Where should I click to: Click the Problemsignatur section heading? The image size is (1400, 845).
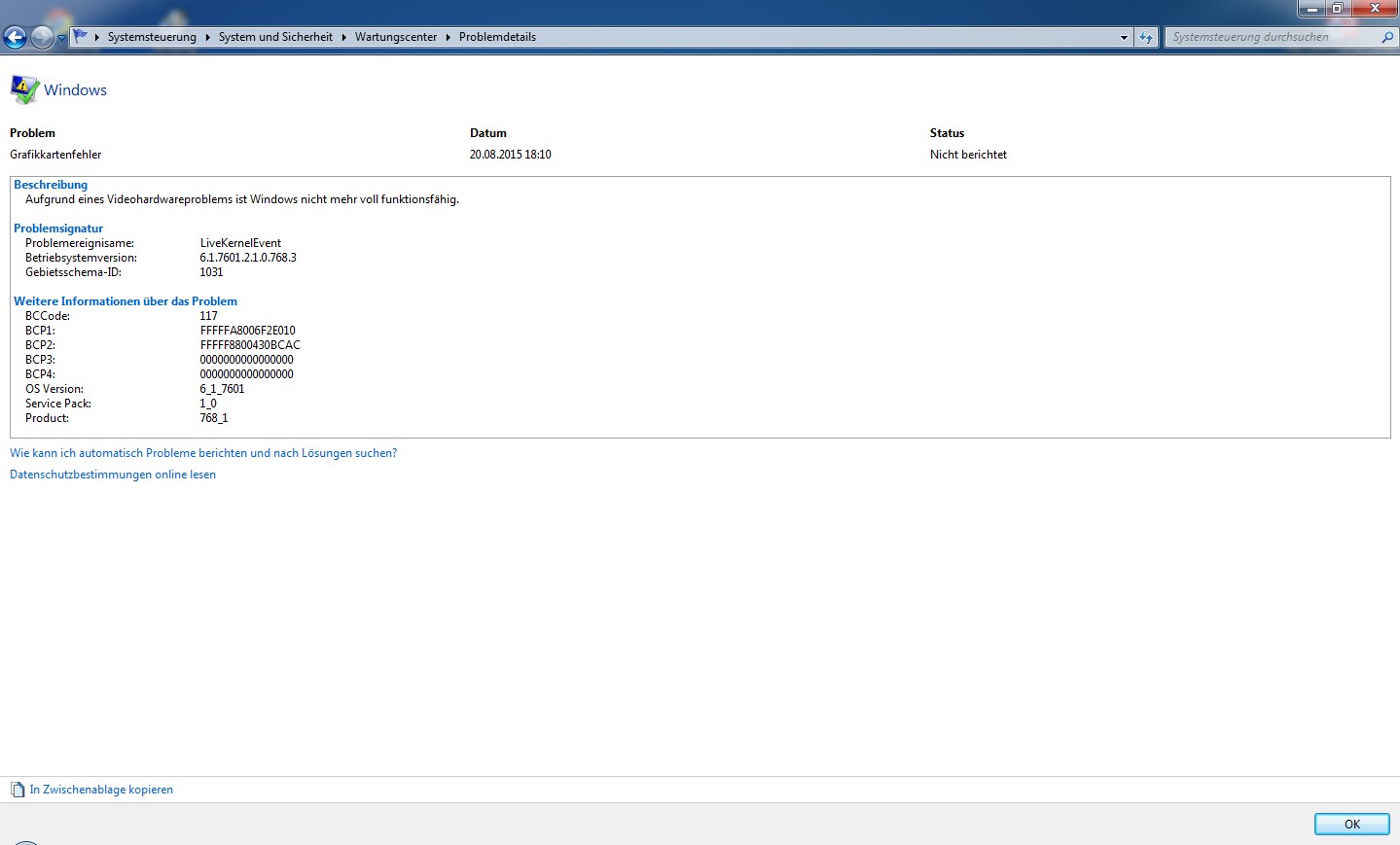[58, 229]
